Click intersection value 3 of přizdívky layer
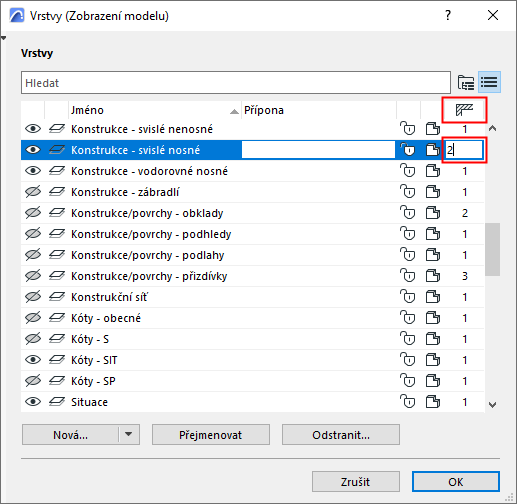The height and width of the screenshot is (504, 517). click(x=465, y=276)
